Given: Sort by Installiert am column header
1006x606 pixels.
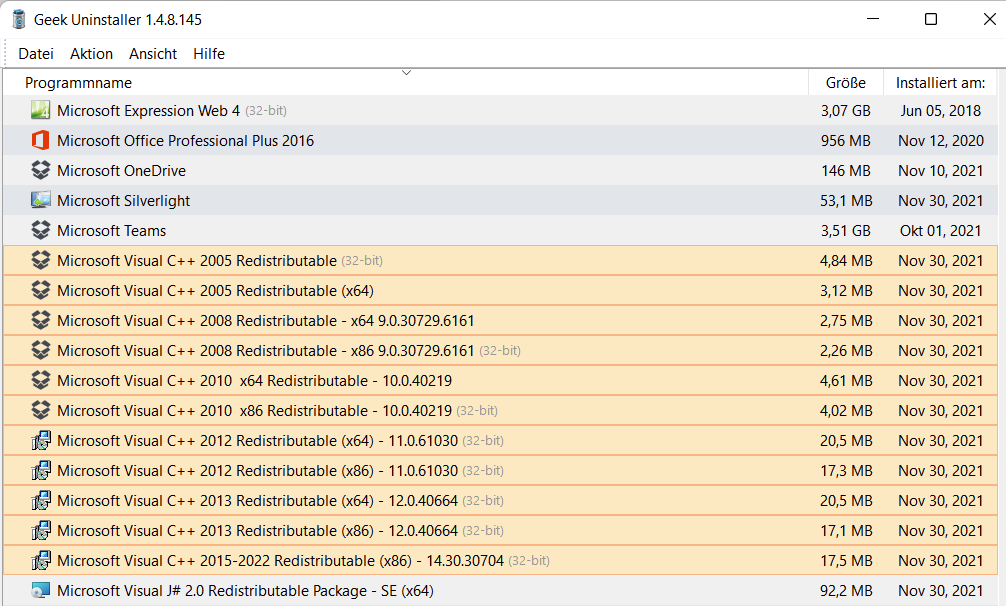Looking at the screenshot, I should point(941,83).
